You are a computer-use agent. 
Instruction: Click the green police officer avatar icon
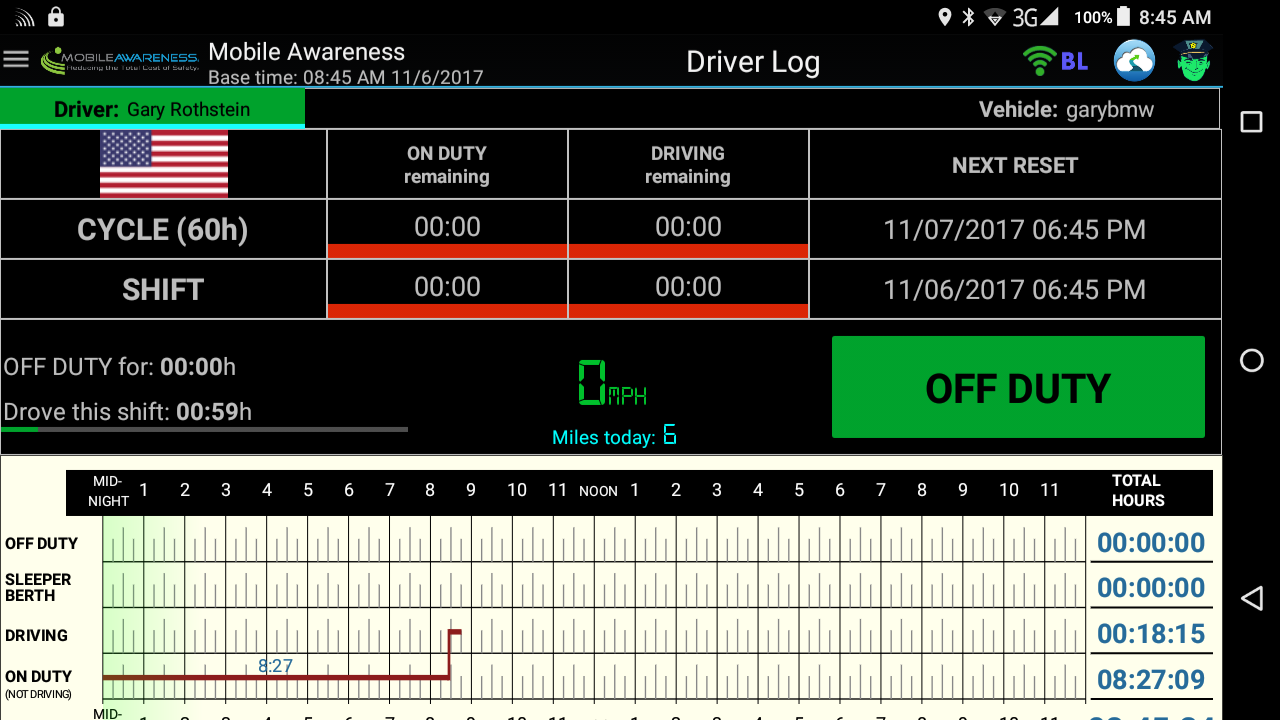point(1193,60)
